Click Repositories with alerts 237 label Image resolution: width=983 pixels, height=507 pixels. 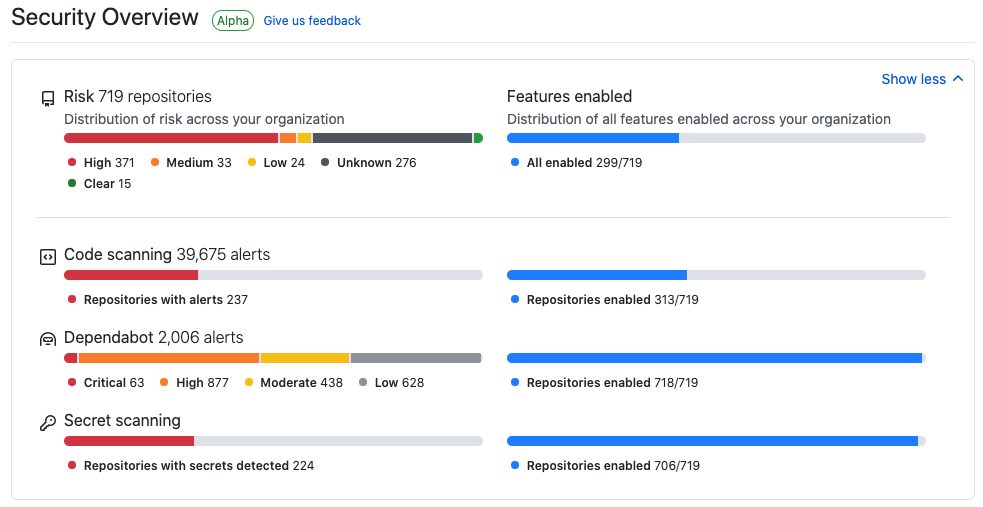pos(165,300)
